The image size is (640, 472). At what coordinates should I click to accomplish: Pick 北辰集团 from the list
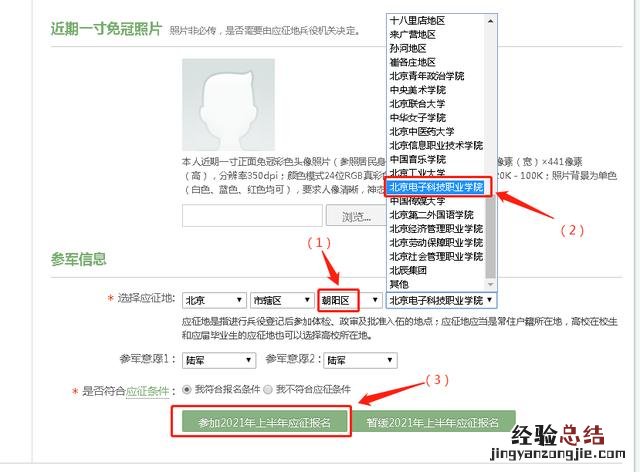coord(436,270)
